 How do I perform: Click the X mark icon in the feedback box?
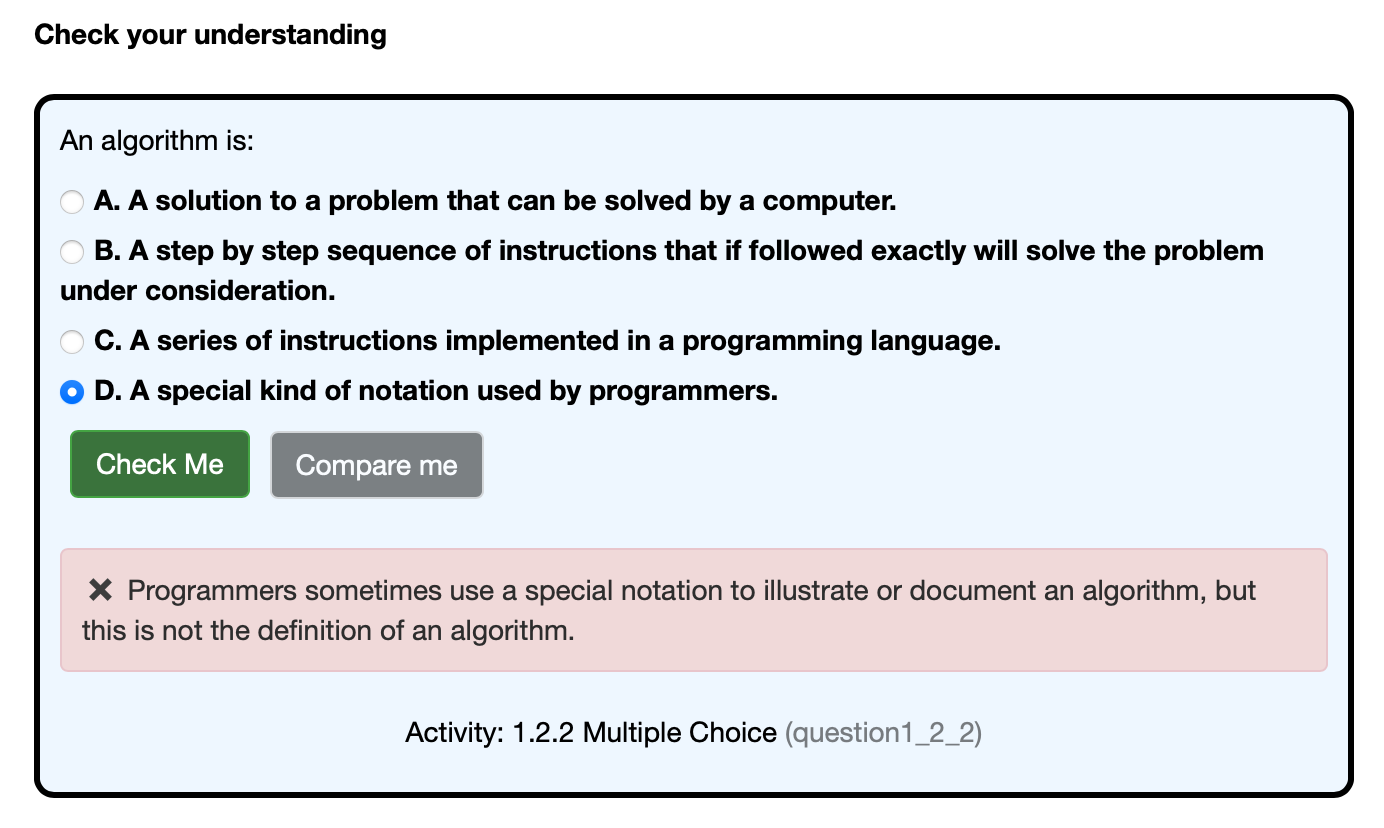click(x=100, y=591)
